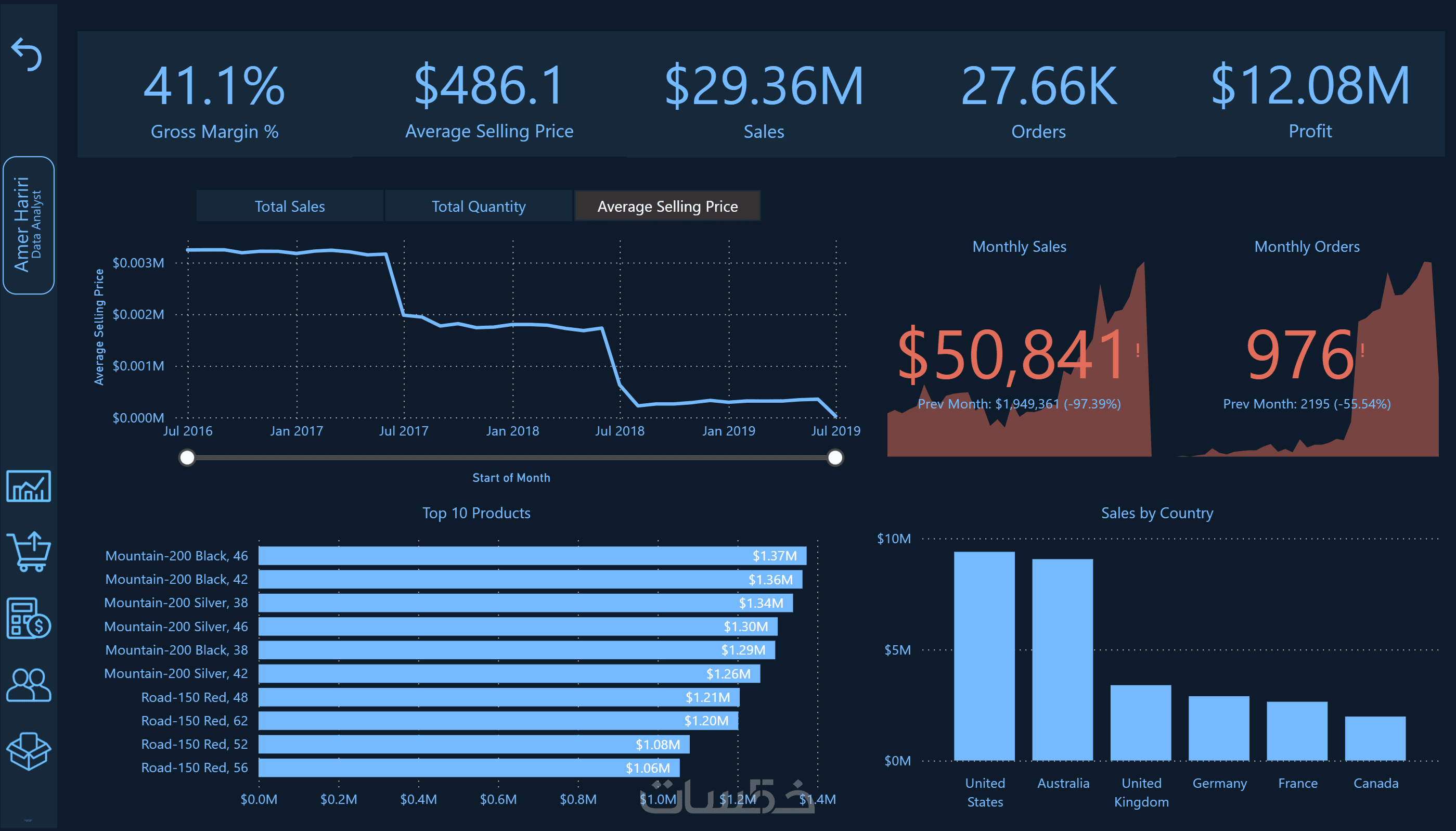This screenshot has width=1456, height=831.
Task: Switch chart to Total Sales
Action: click(x=289, y=206)
